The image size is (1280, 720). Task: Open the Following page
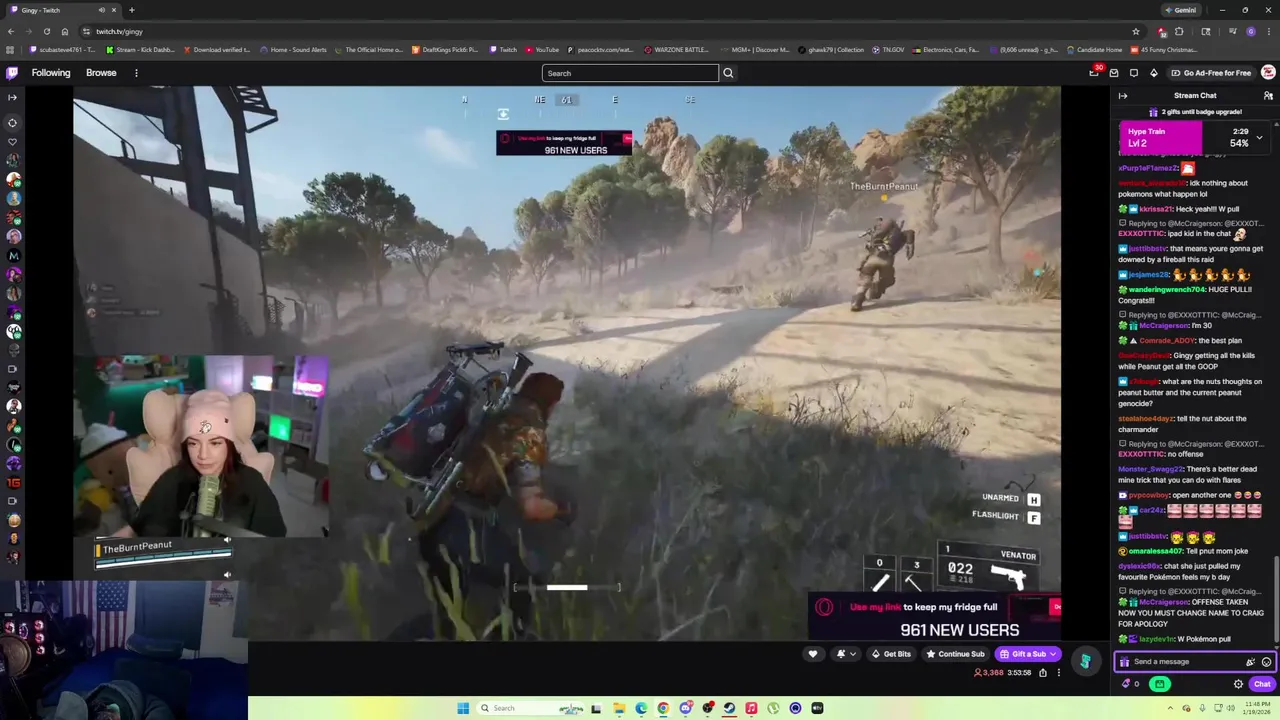pyautogui.click(x=51, y=73)
